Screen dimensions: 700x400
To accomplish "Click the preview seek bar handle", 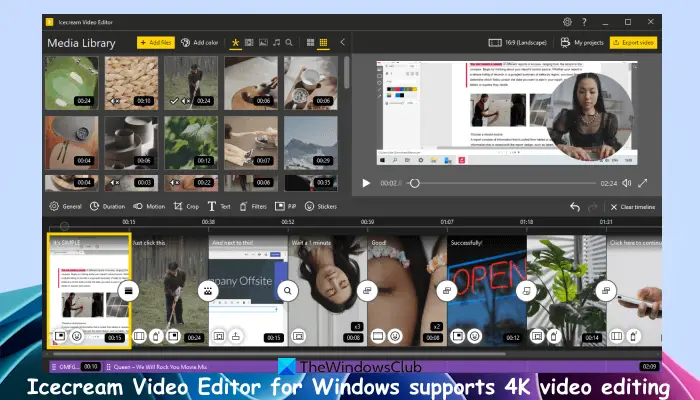I will click(415, 183).
